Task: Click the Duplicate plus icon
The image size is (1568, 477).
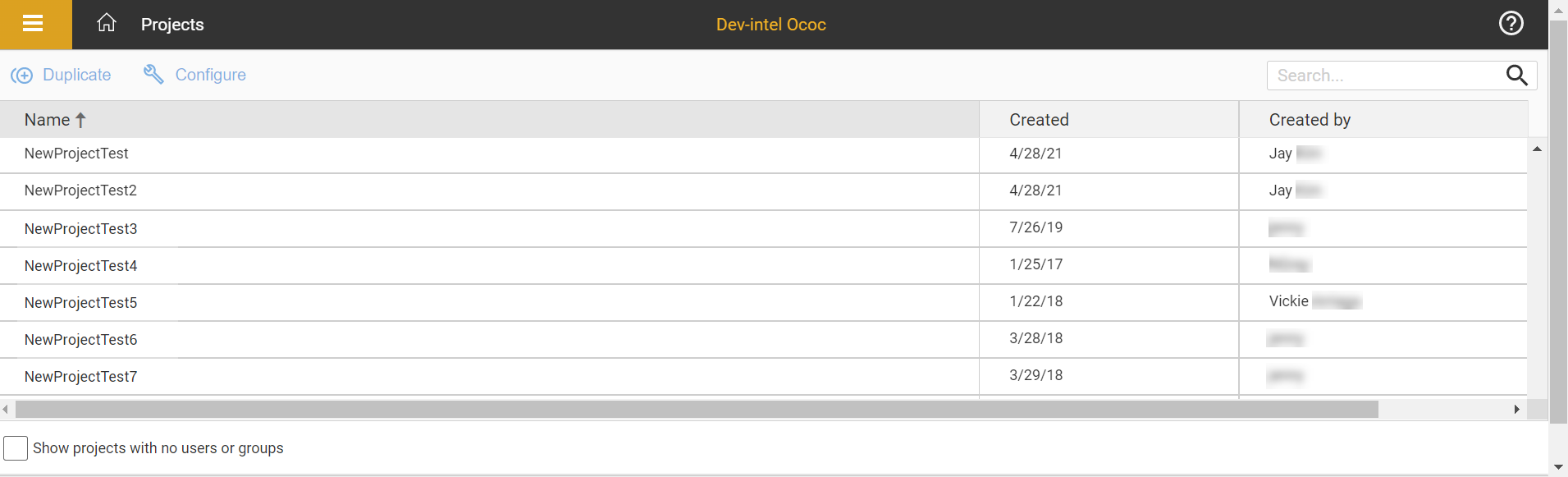Action: 21,76
